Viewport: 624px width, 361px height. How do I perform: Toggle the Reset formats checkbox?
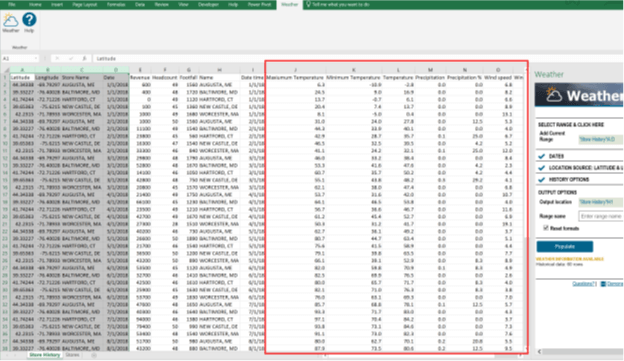pyautogui.click(x=546, y=228)
